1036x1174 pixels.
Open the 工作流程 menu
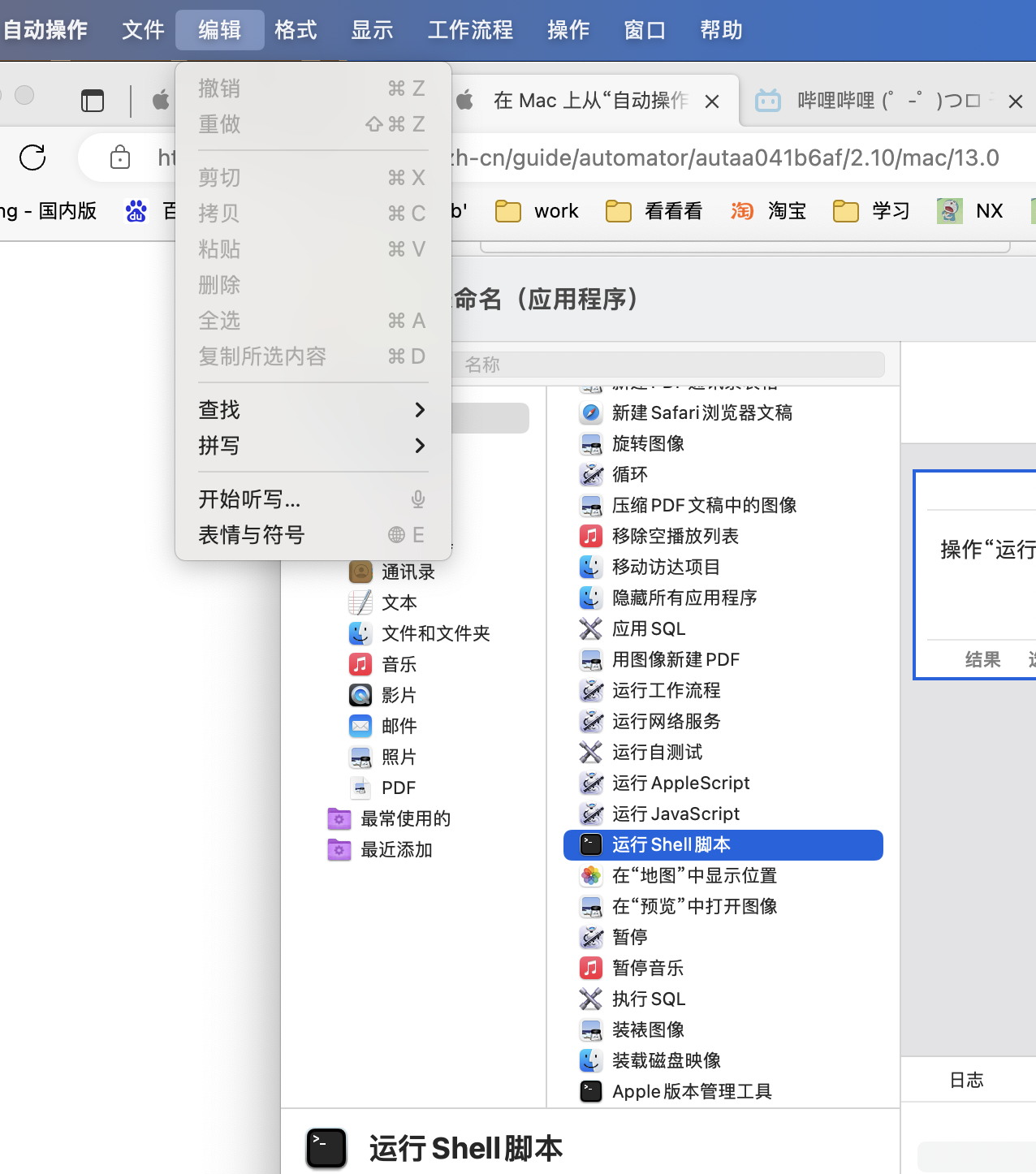[x=470, y=30]
